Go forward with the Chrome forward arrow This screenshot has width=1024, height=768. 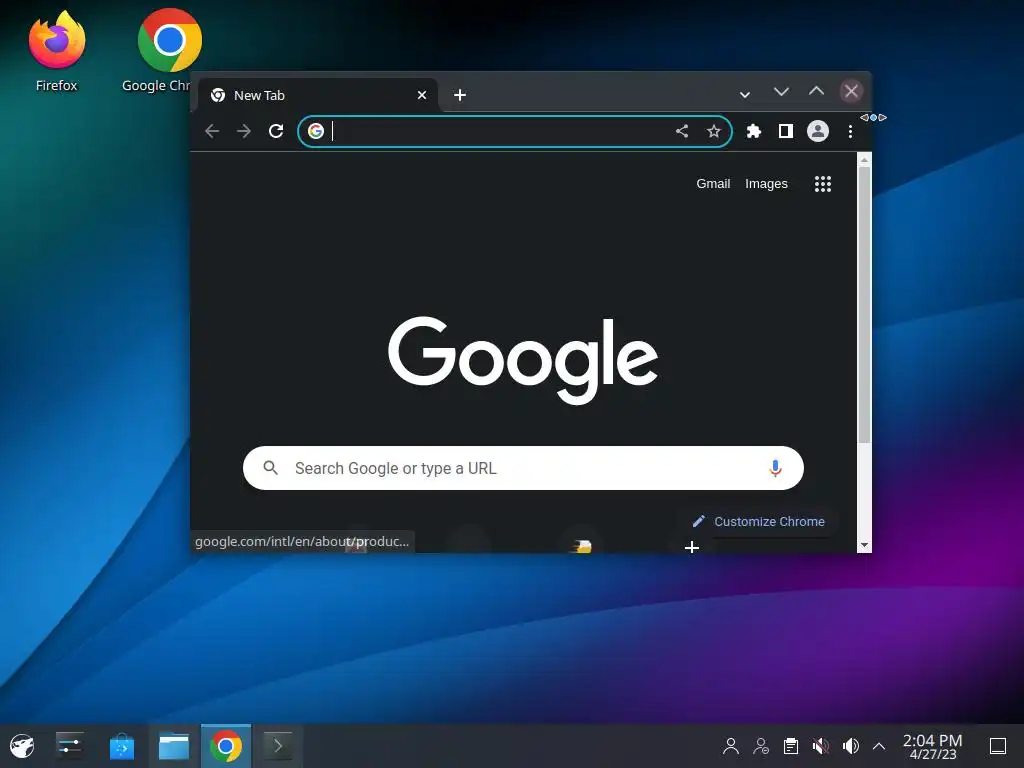[x=244, y=131]
